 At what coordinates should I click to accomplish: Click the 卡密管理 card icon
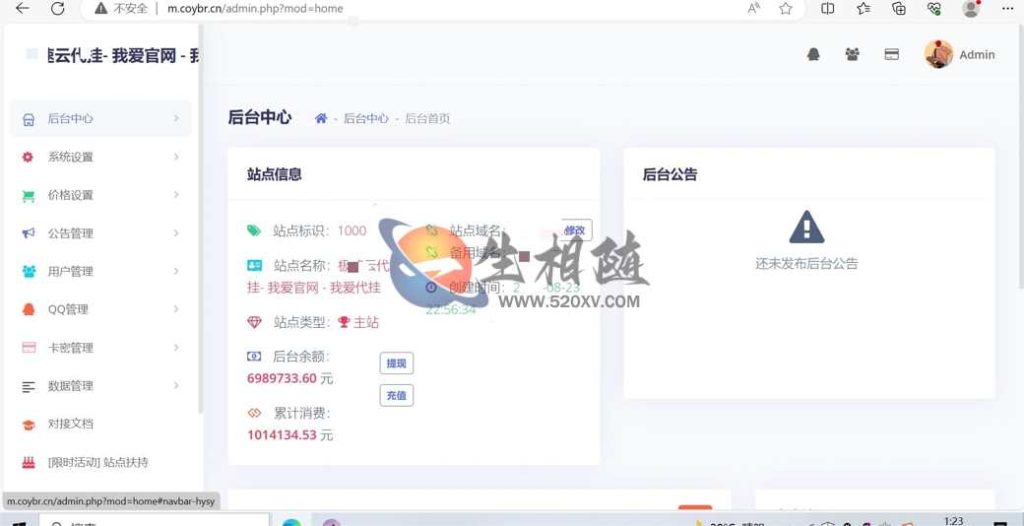pos(29,348)
